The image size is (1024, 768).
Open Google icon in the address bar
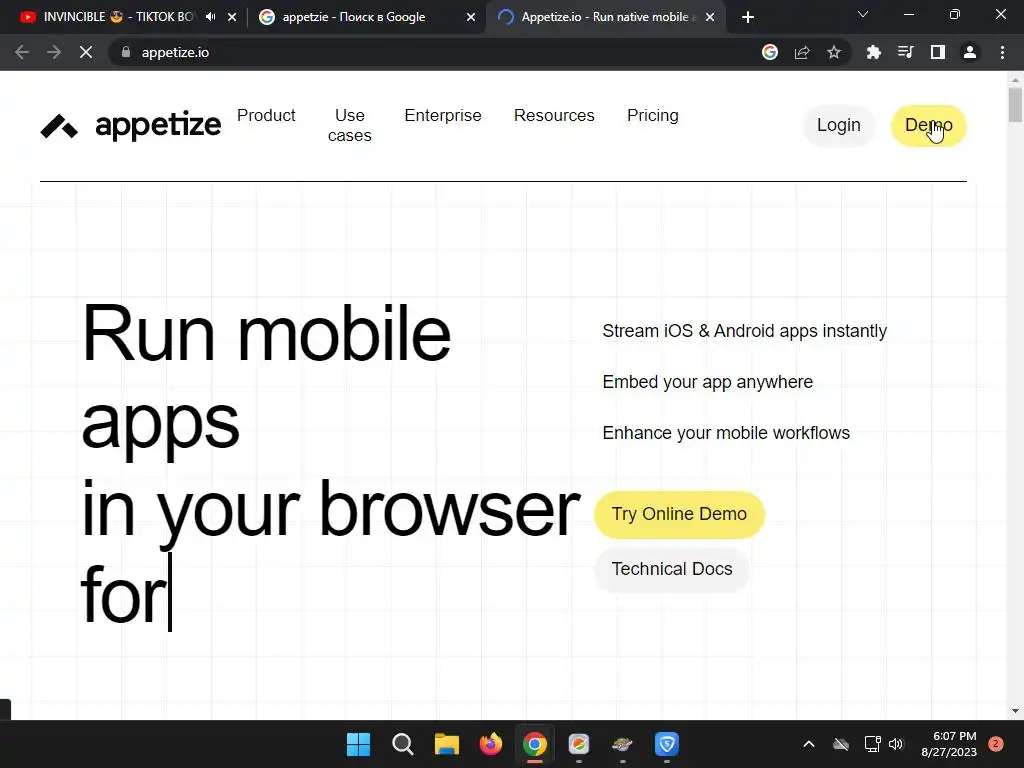(x=770, y=52)
